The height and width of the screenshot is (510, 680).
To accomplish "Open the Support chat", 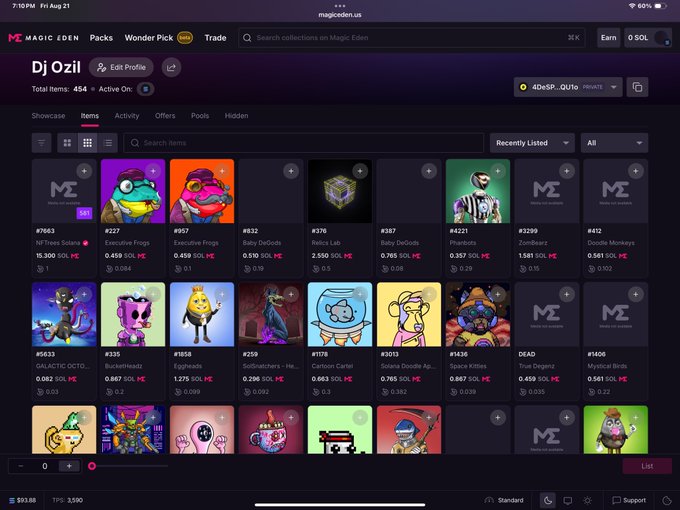I will pos(629,500).
